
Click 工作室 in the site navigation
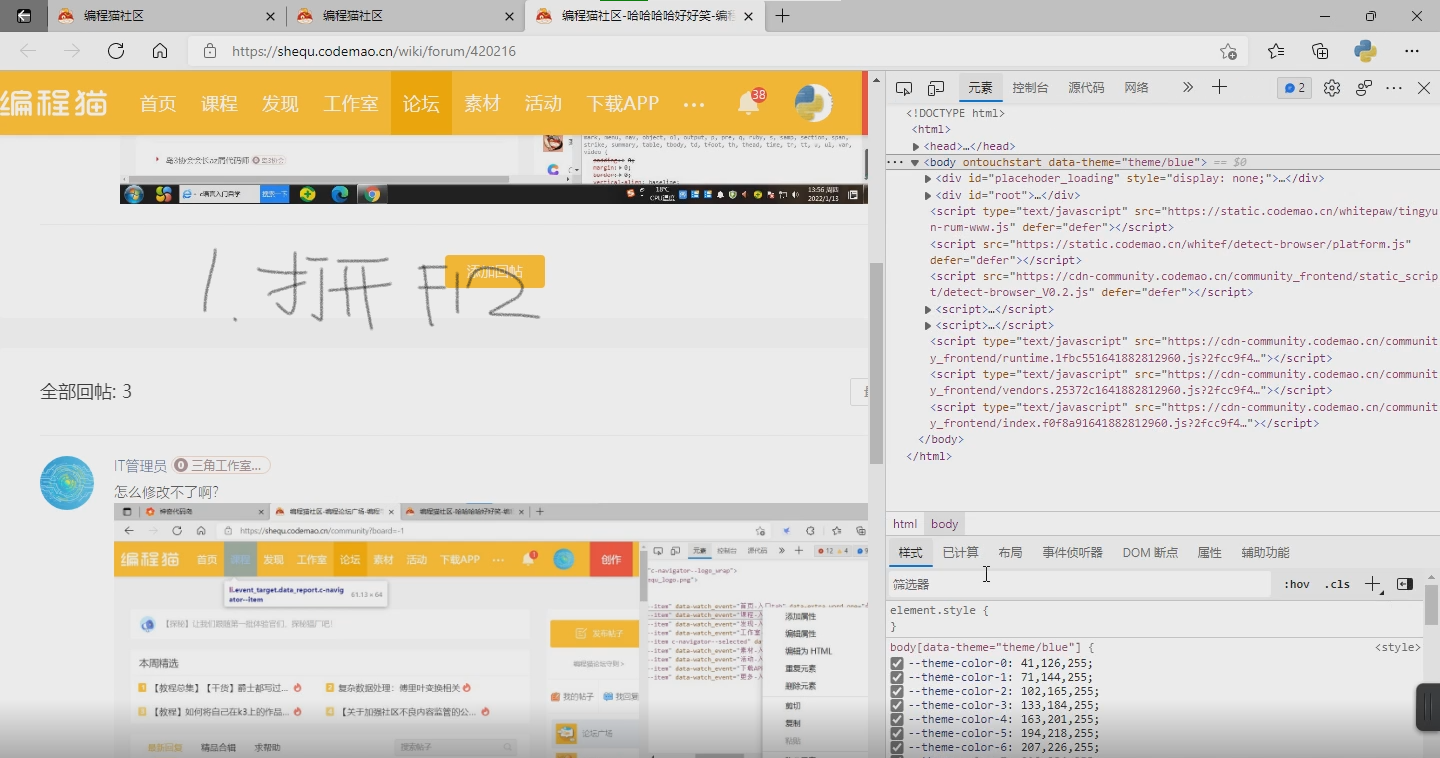coord(350,103)
